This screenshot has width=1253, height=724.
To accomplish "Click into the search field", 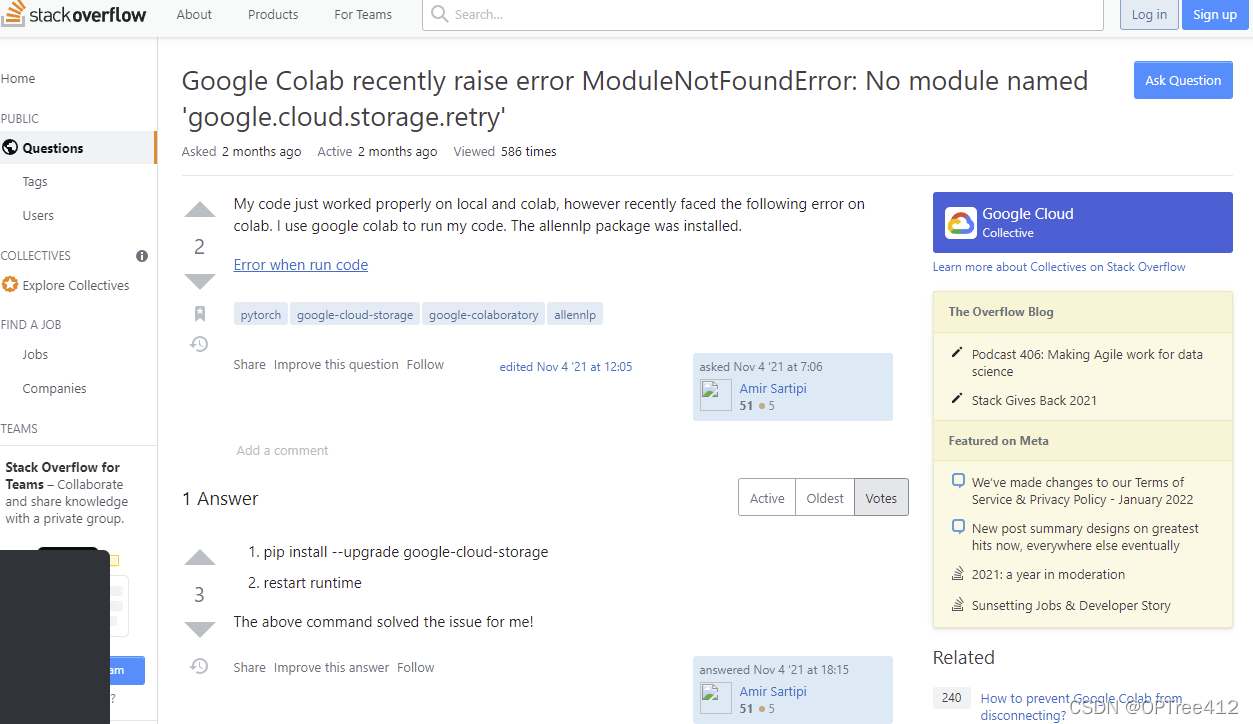I will 762,14.
